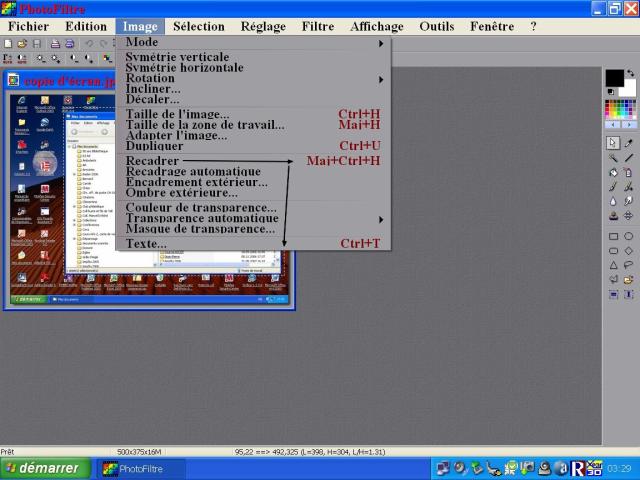
Task: Choose the Lasso selection shape
Action: coord(629,265)
